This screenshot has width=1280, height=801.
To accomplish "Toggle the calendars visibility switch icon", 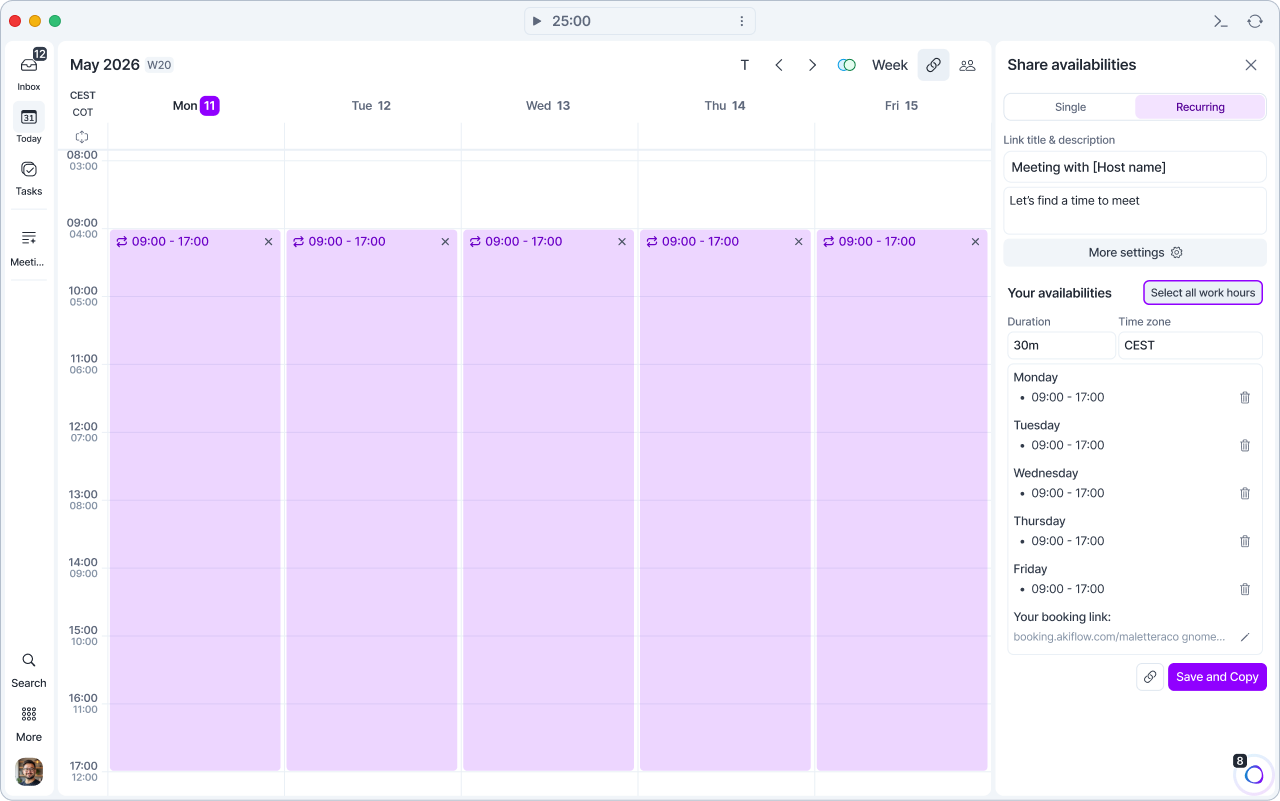I will [847, 65].
